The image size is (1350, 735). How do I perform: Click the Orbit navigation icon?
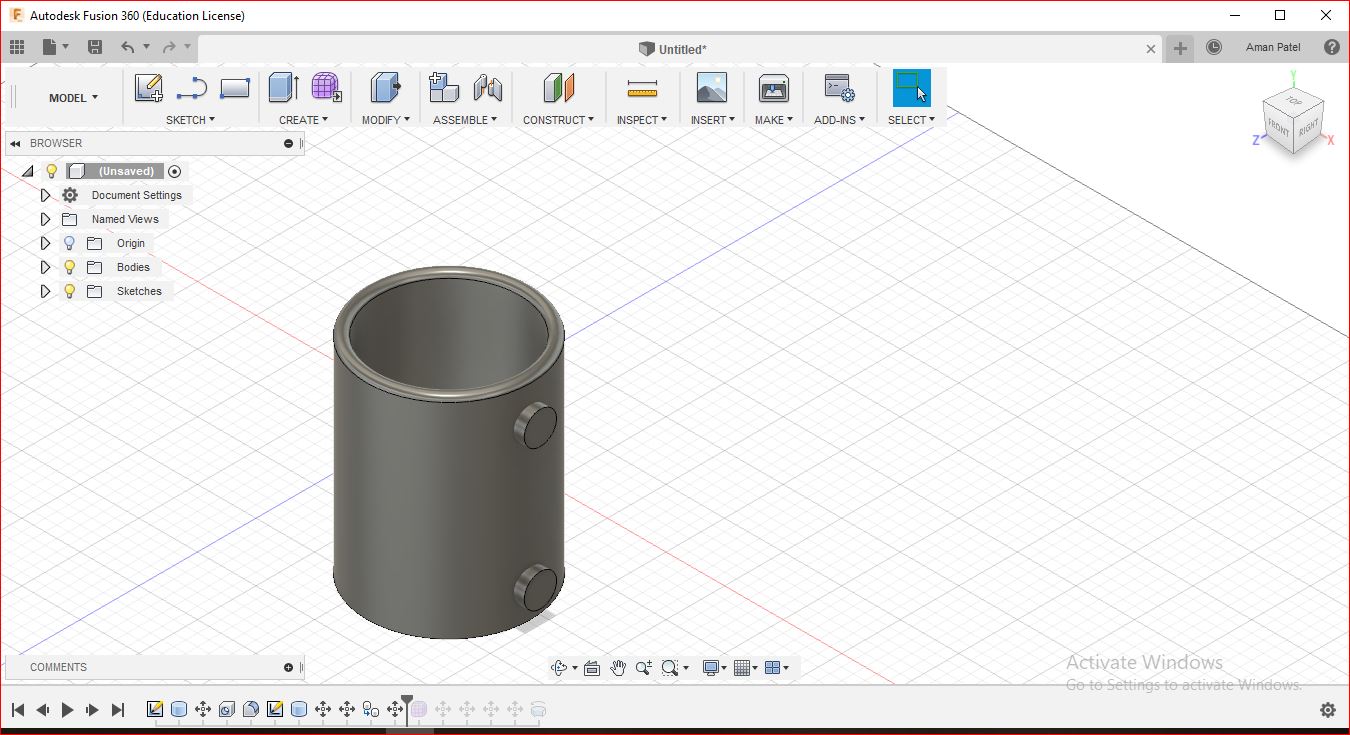(559, 668)
